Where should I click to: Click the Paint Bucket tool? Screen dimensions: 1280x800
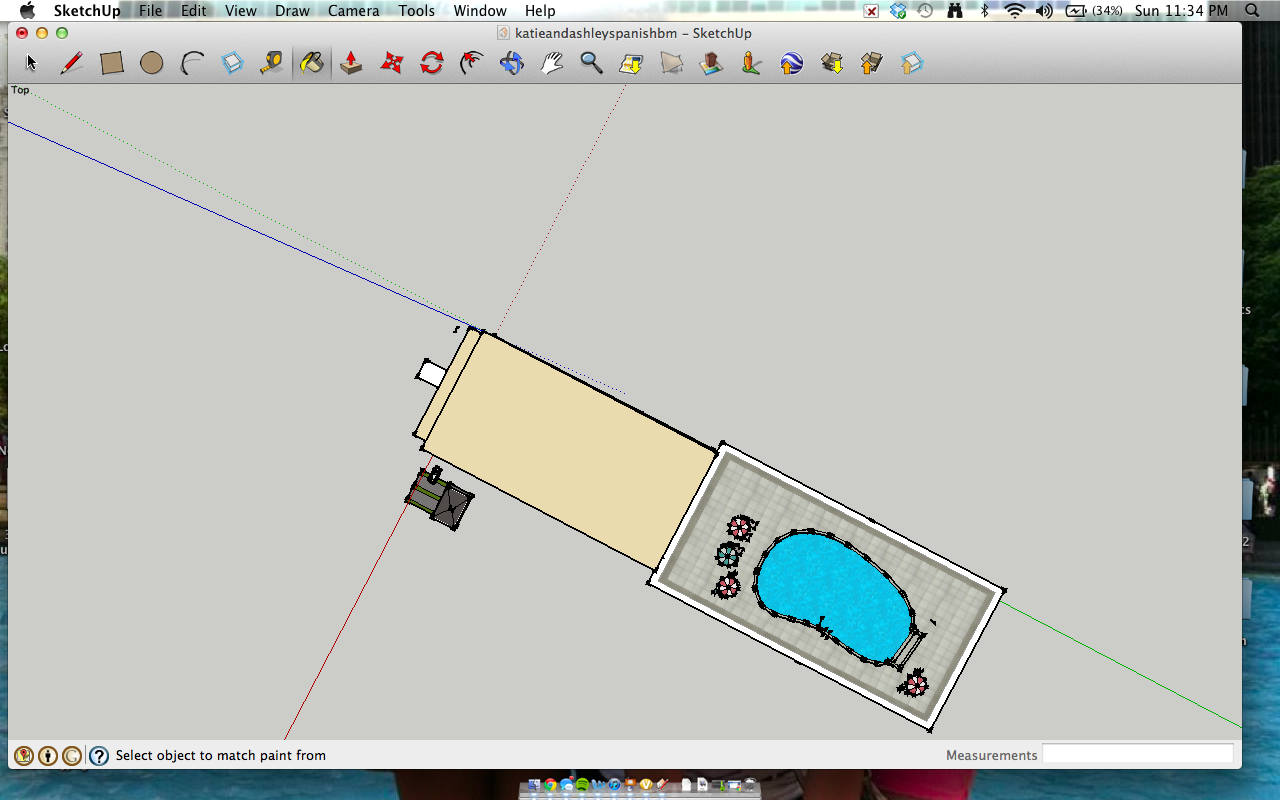pos(312,64)
